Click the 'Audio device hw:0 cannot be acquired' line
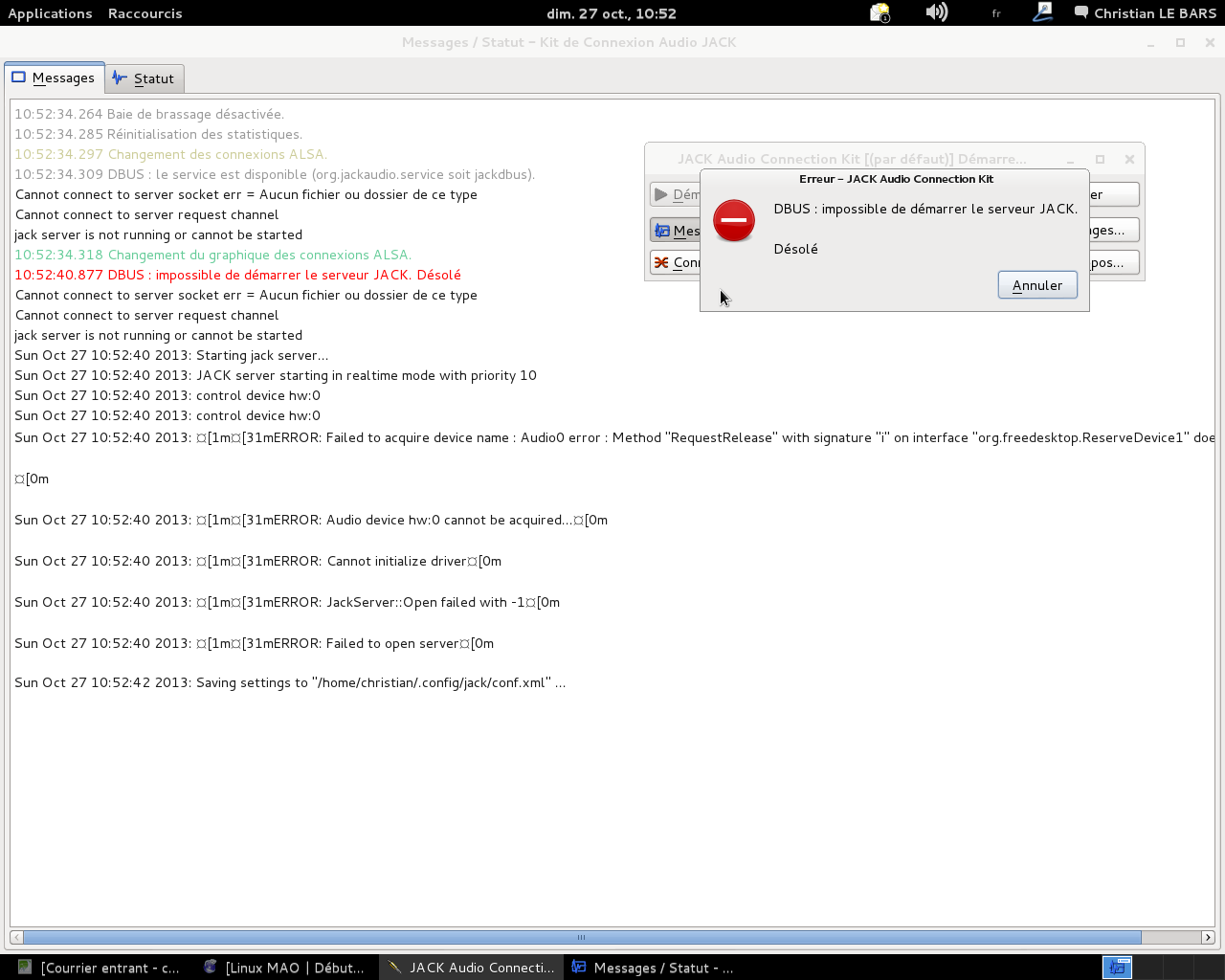The height and width of the screenshot is (980, 1225). (311, 520)
